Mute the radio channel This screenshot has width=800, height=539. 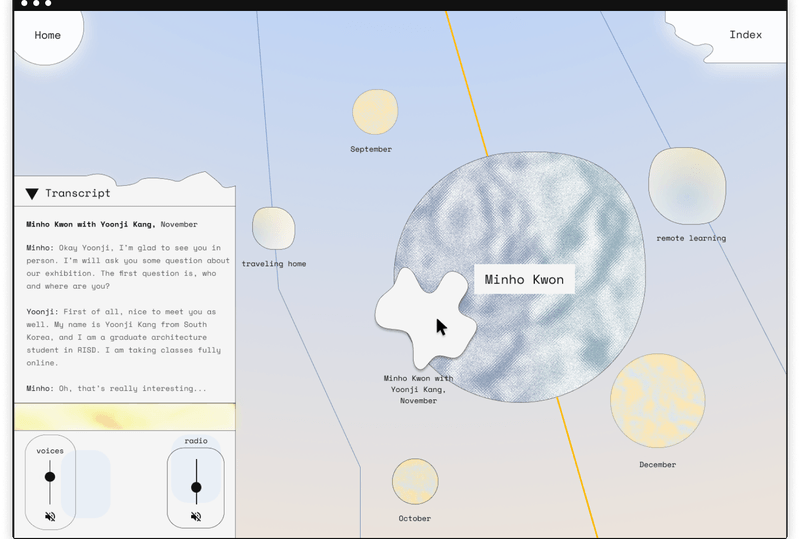(x=196, y=517)
